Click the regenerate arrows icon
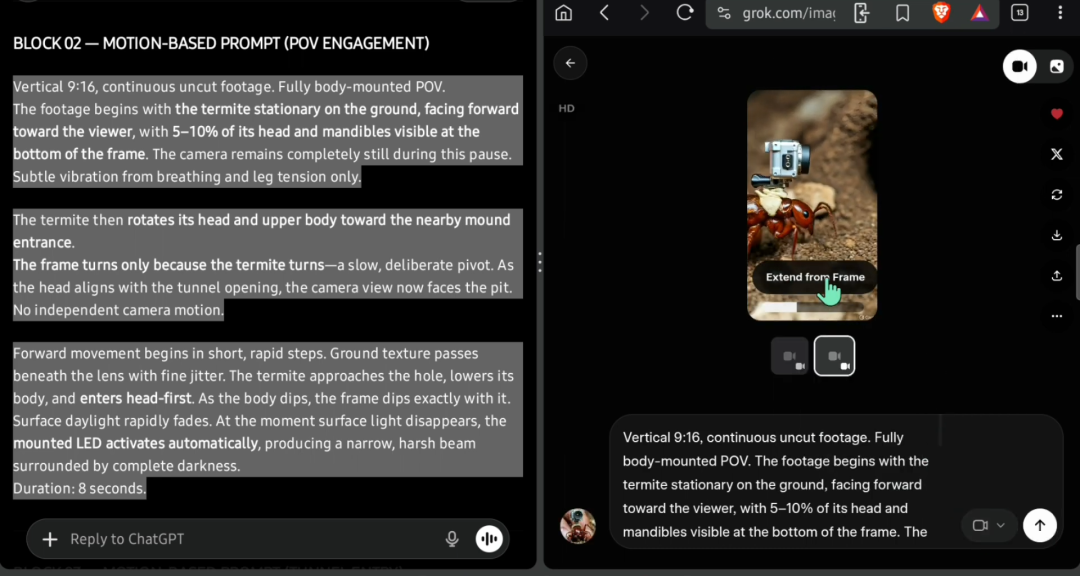Image resolution: width=1080 pixels, height=576 pixels. (1057, 195)
